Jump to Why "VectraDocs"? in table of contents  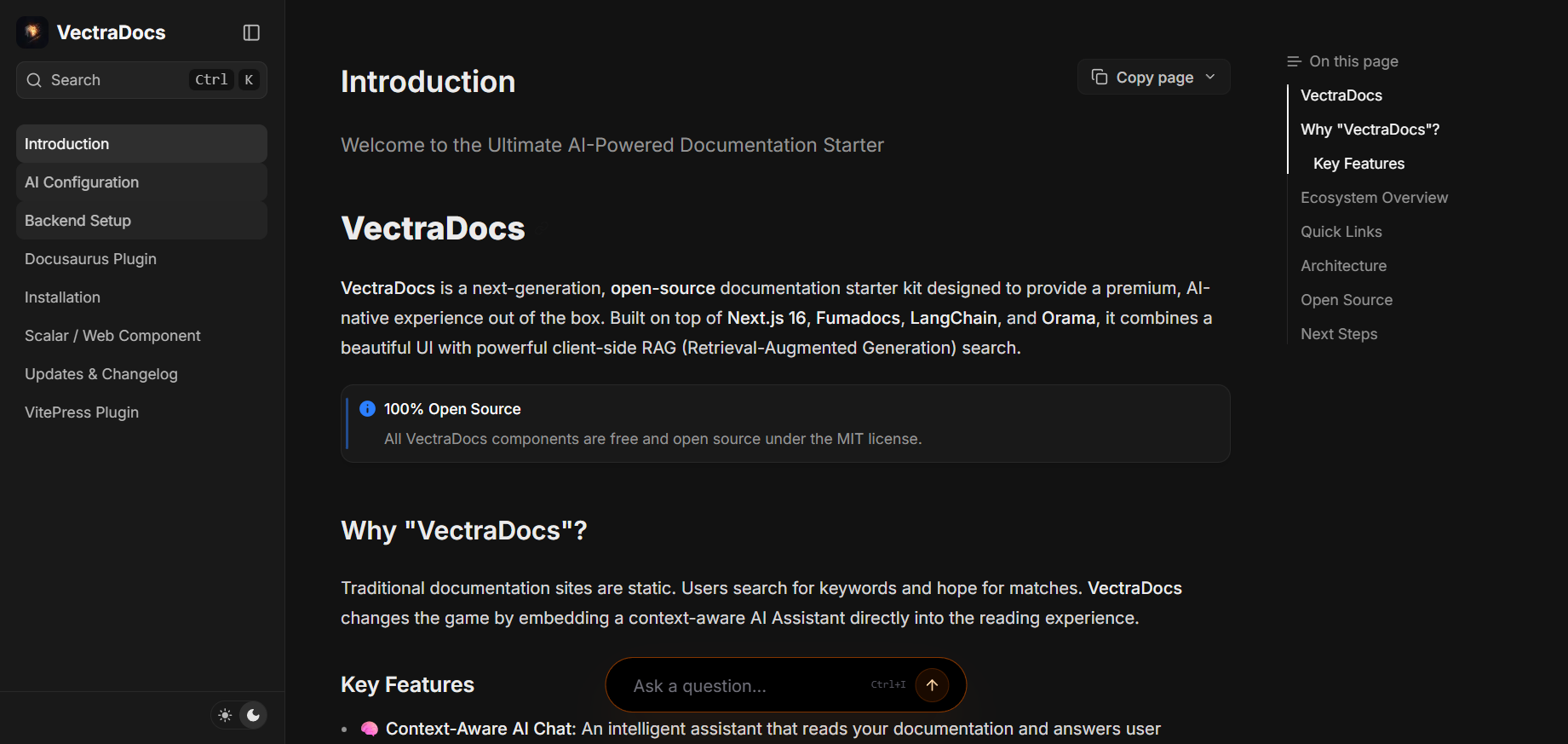coord(1370,130)
